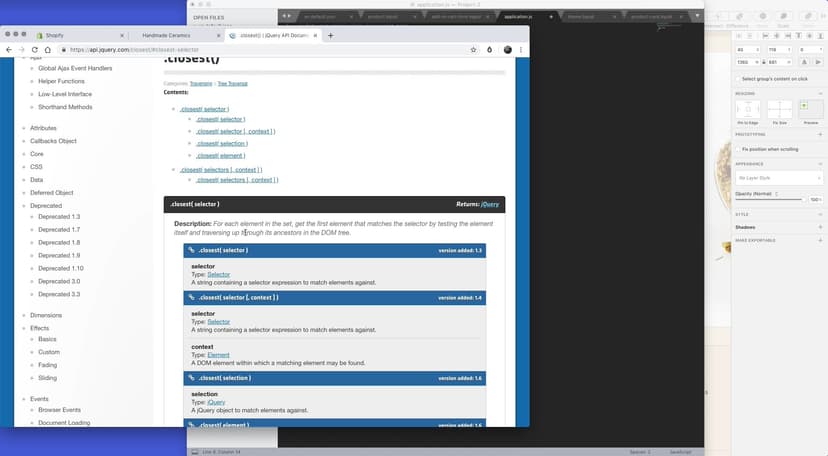Click the browser back arrow
This screenshot has height=456, width=828.
[9, 49]
